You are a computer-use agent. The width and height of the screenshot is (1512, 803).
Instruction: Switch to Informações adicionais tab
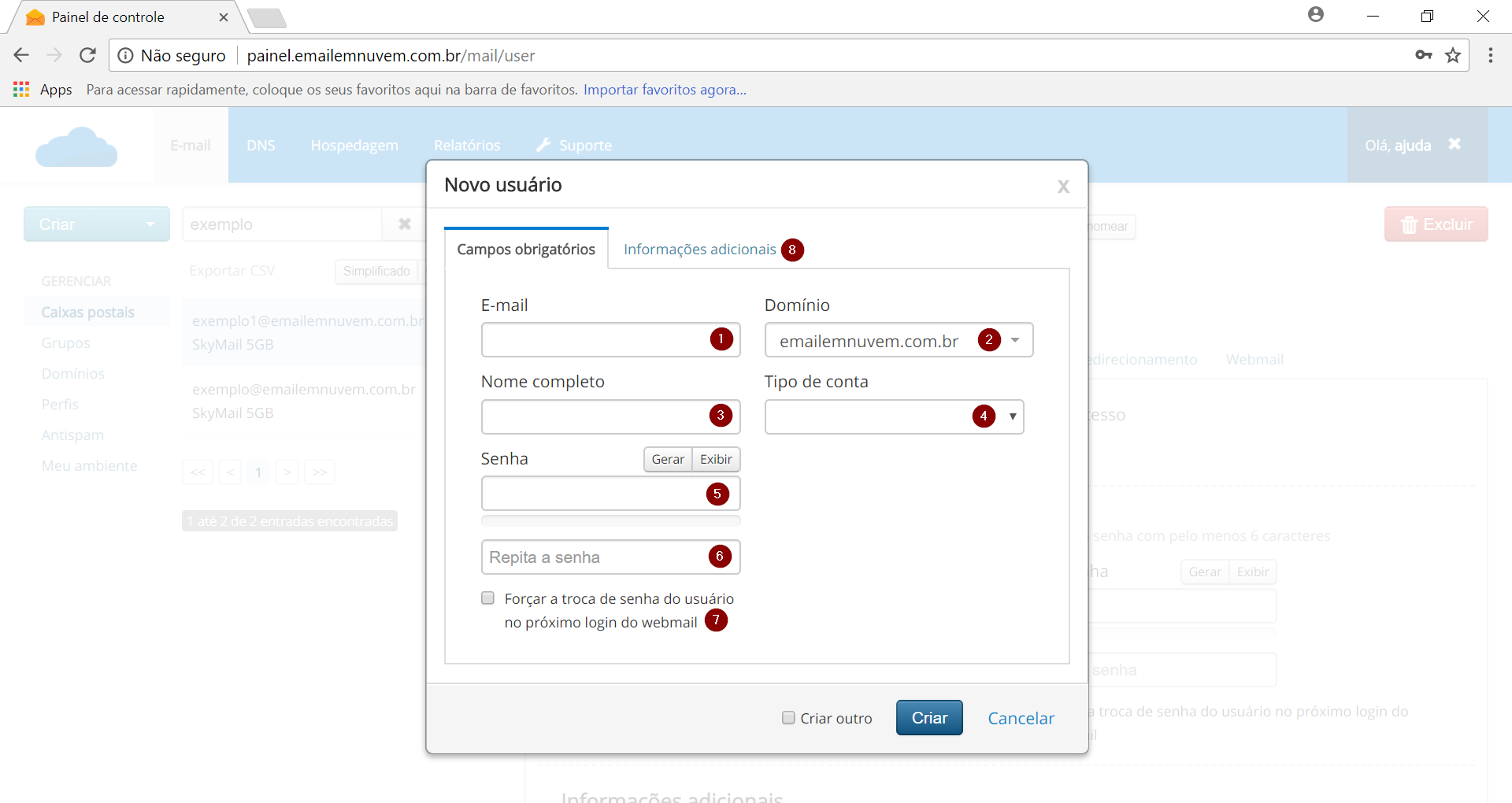[699, 250]
